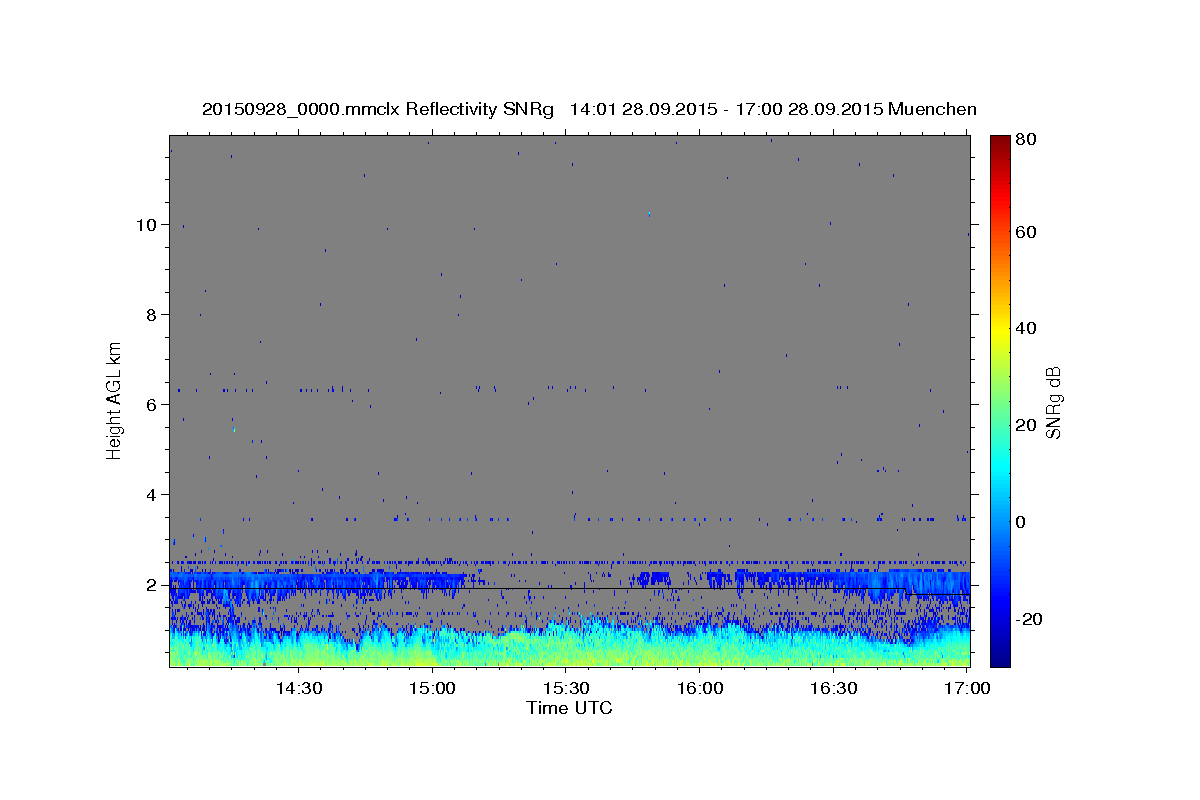
Task: Click the 'Time UTC' axis label
Action: click(x=569, y=708)
